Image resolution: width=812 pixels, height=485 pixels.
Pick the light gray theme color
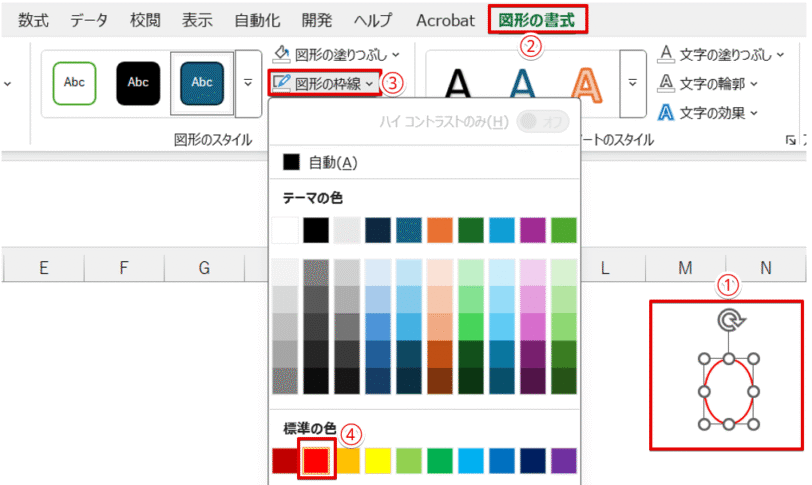[347, 230]
